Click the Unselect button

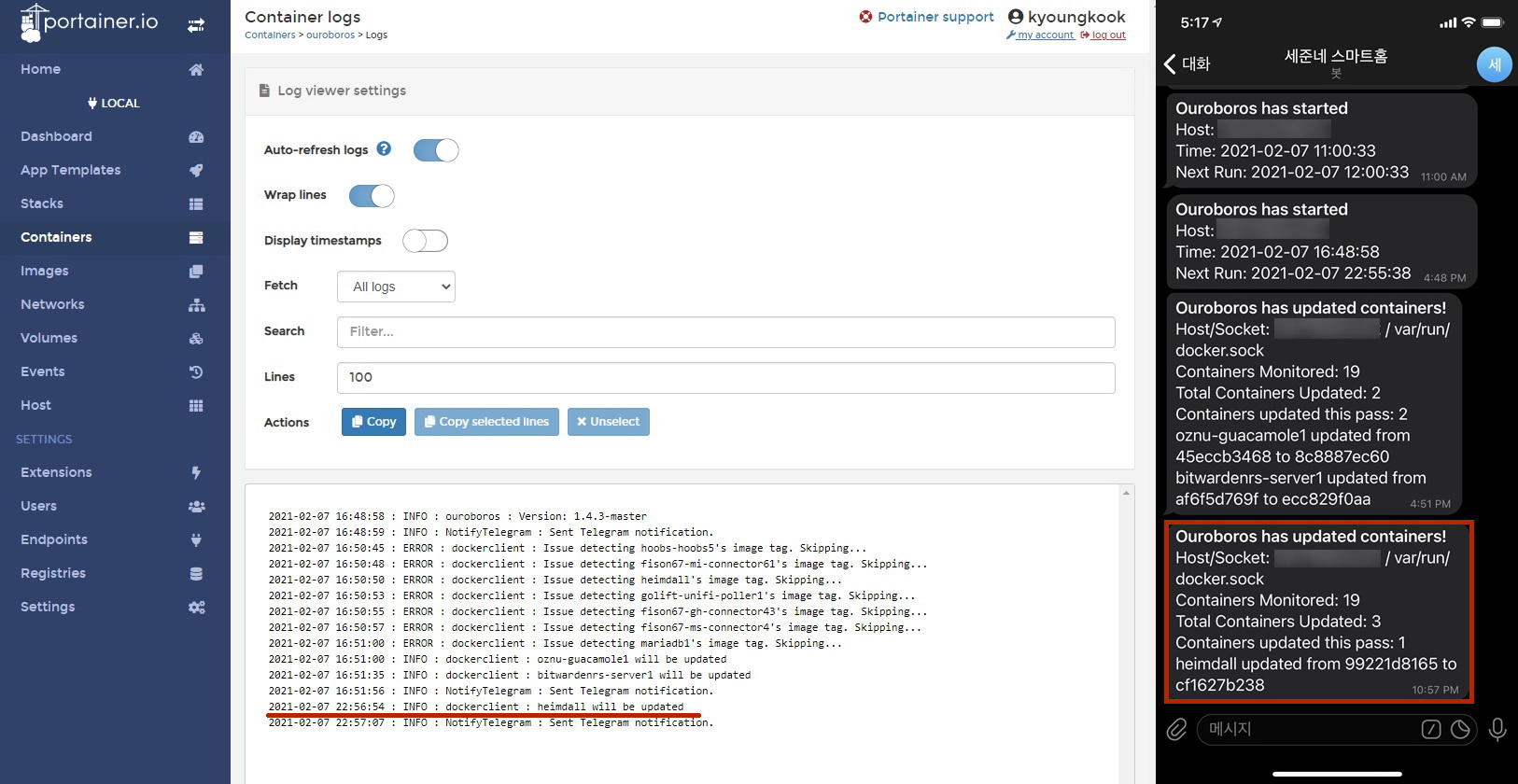[x=608, y=422]
